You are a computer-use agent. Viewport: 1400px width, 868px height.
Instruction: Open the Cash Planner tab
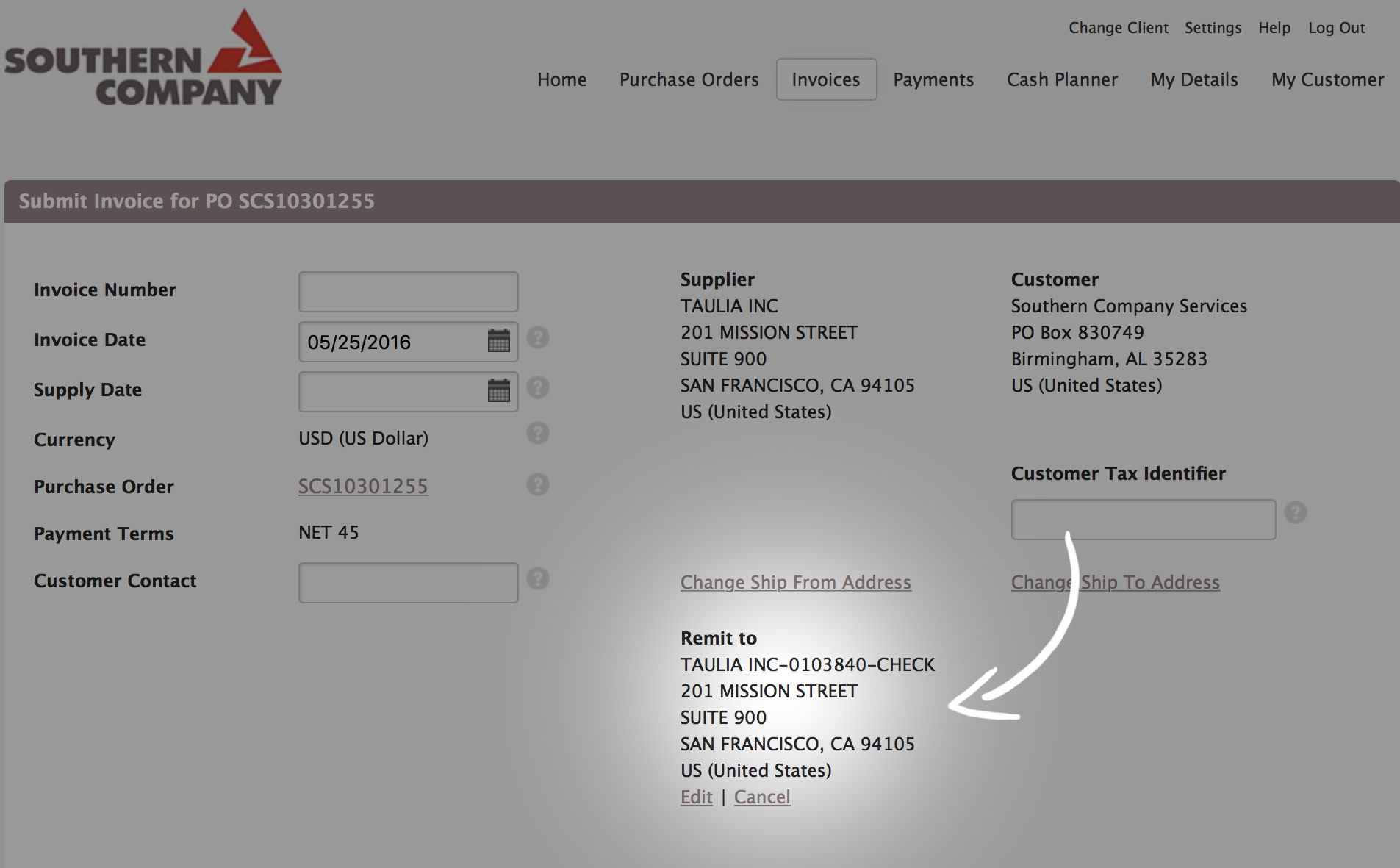[x=1062, y=79]
